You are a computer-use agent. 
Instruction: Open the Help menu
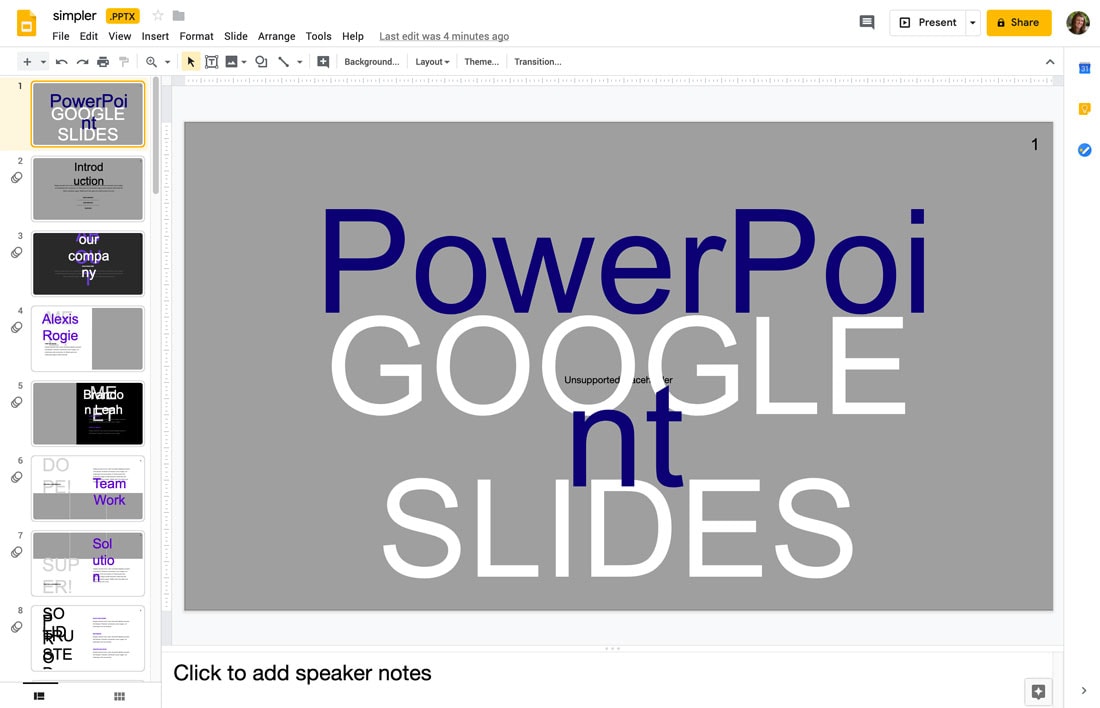click(353, 36)
